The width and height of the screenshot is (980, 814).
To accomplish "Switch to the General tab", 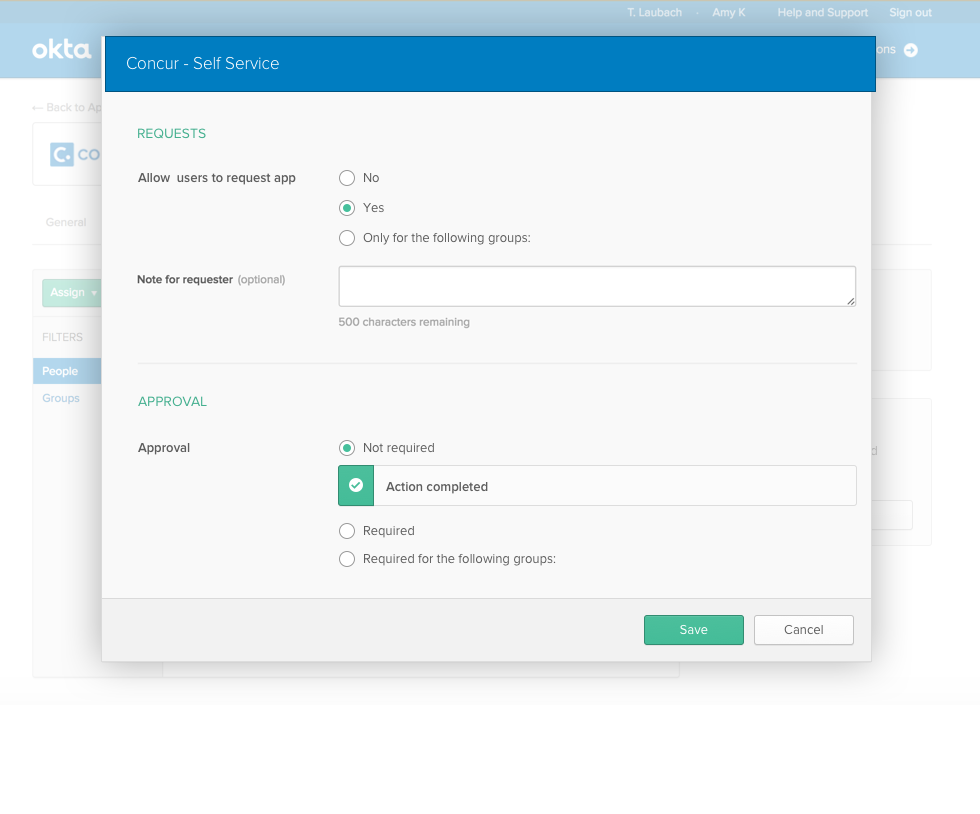I will point(66,222).
